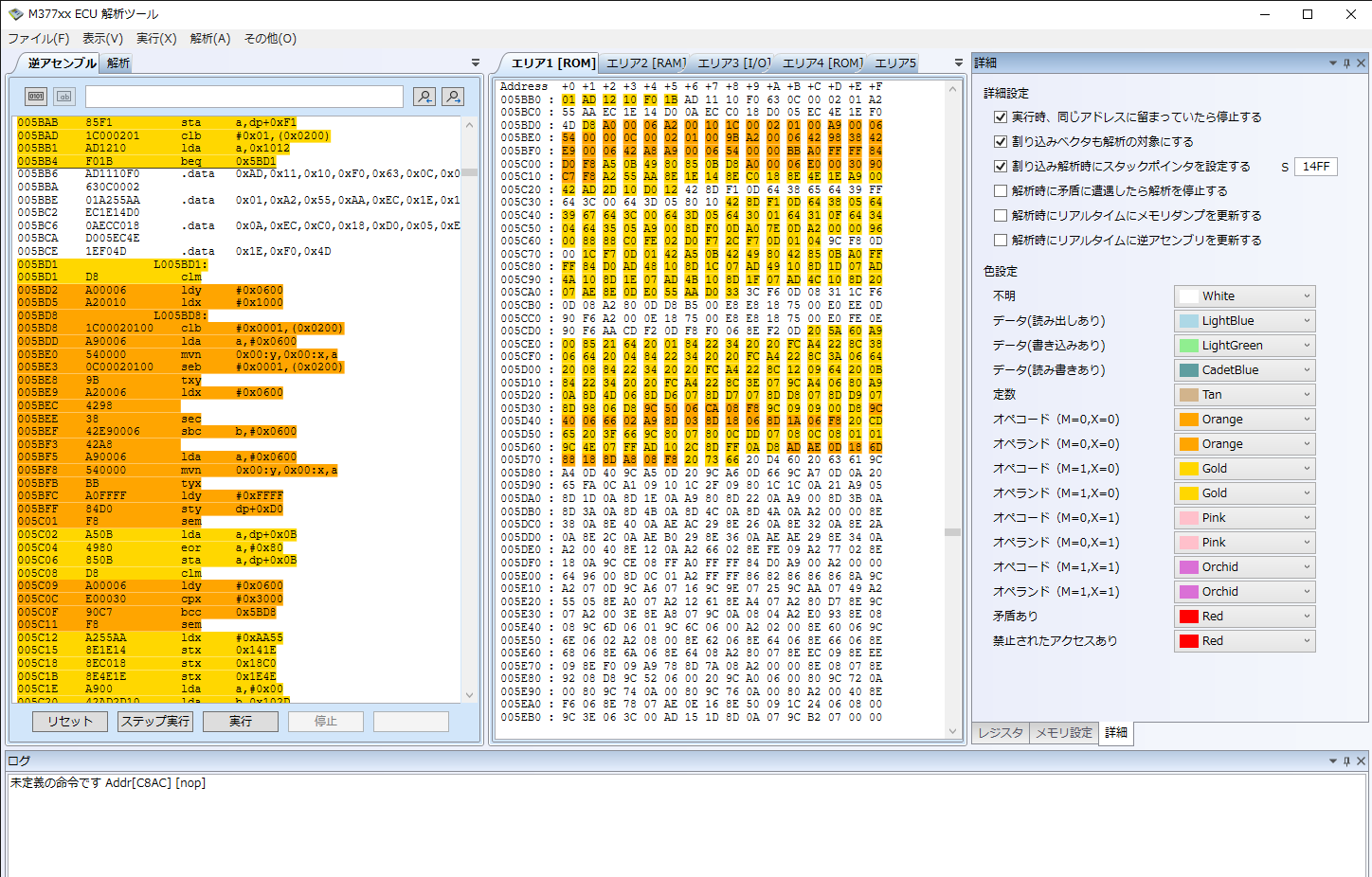Image resolution: width=1372 pixels, height=877 pixels.
Task: Enable 解析時に矛盾に遭遇したら解析を停止する checkbox
Action: (1000, 190)
